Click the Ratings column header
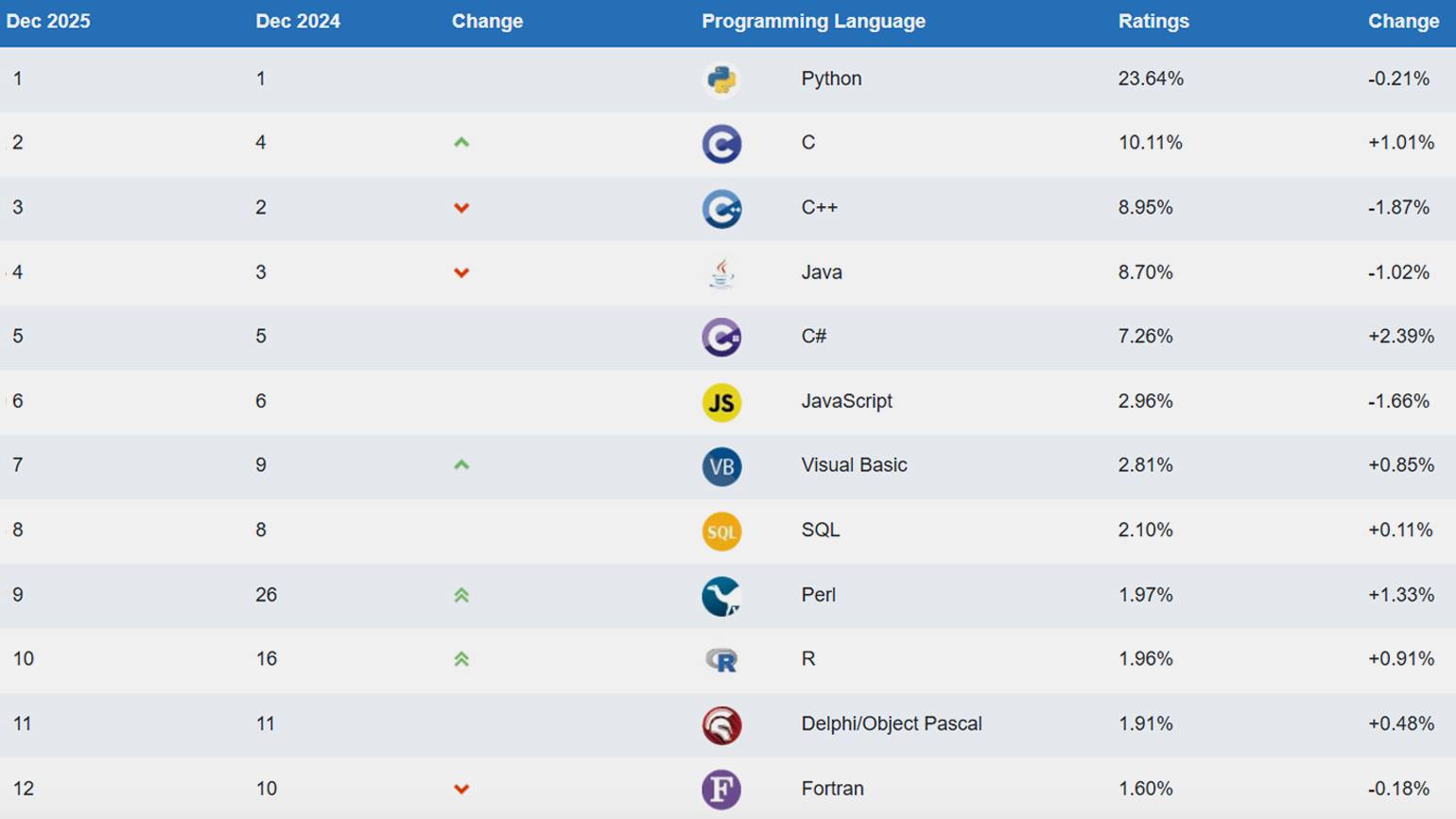 1153,22
